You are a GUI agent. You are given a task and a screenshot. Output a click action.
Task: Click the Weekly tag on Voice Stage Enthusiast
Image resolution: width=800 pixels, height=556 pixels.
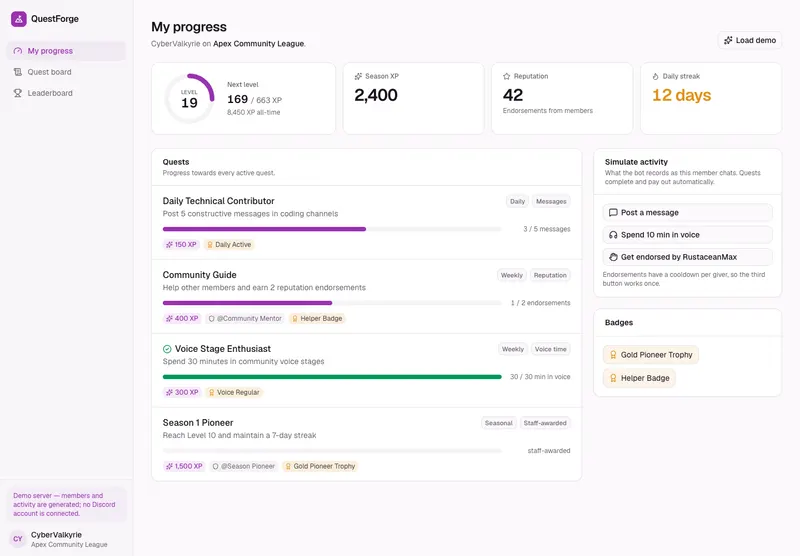(x=512, y=349)
